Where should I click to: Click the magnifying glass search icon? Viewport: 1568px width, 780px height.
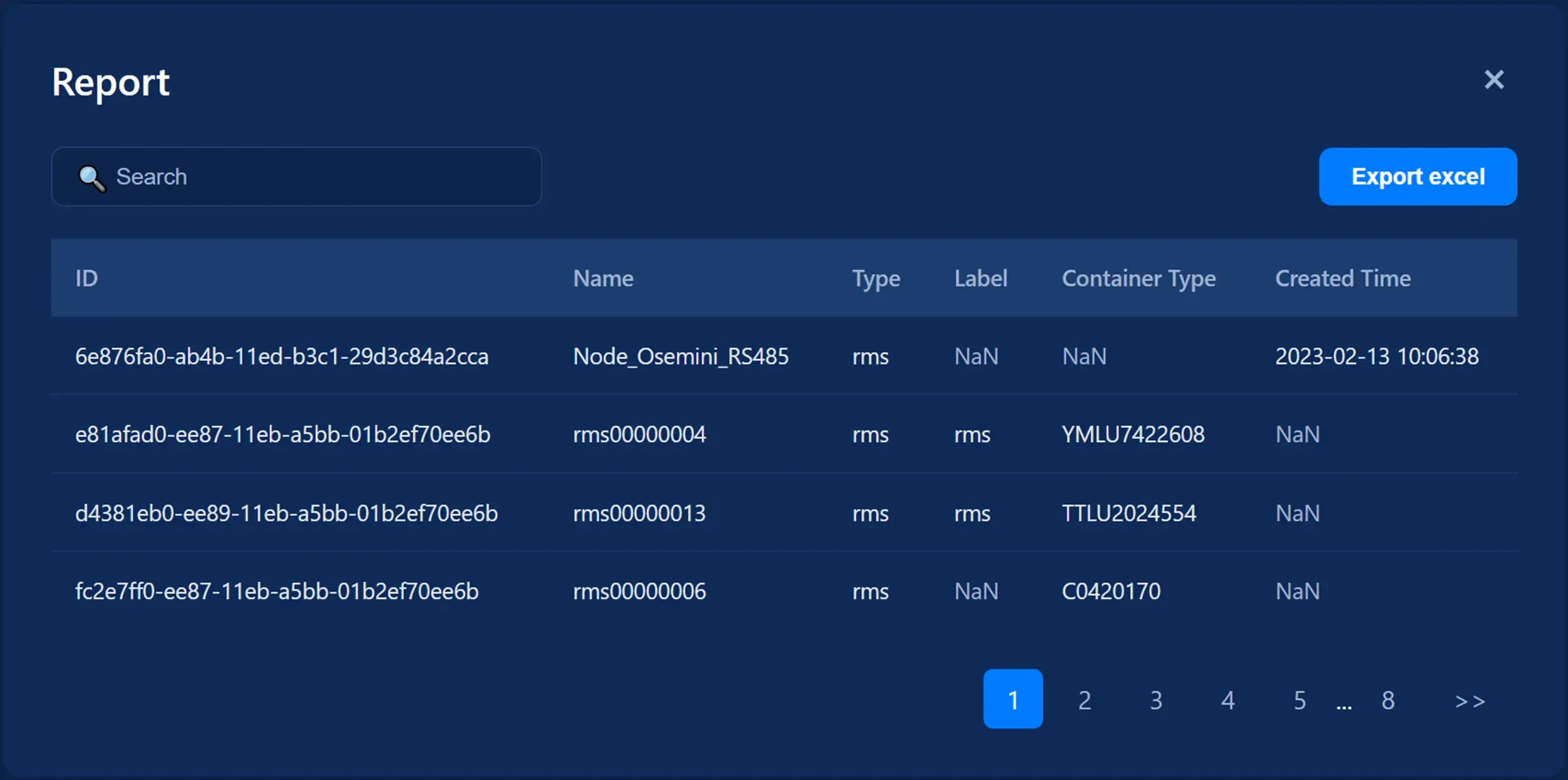[91, 177]
